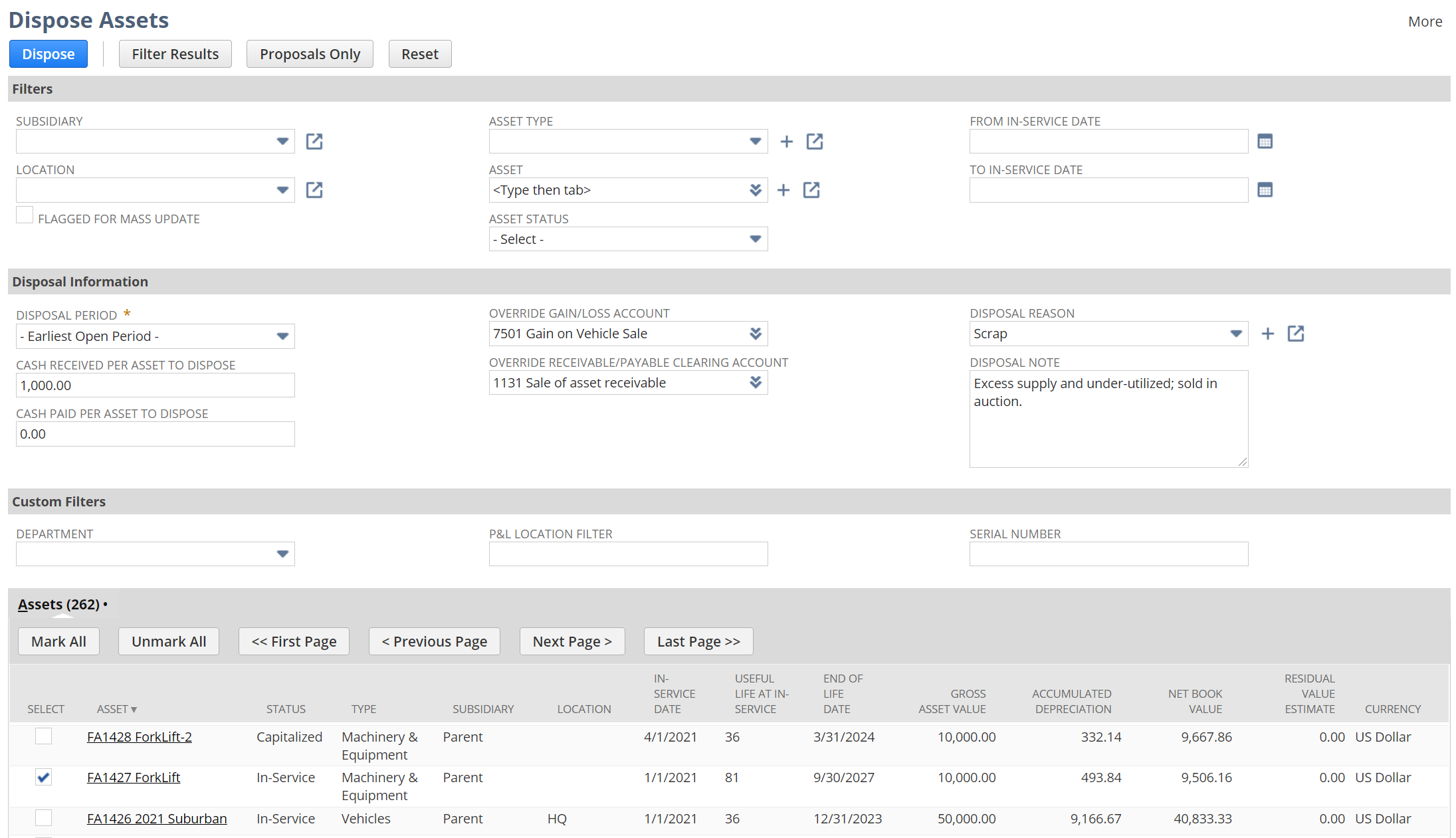Open the To In-Service Date calendar picker

[1265, 190]
